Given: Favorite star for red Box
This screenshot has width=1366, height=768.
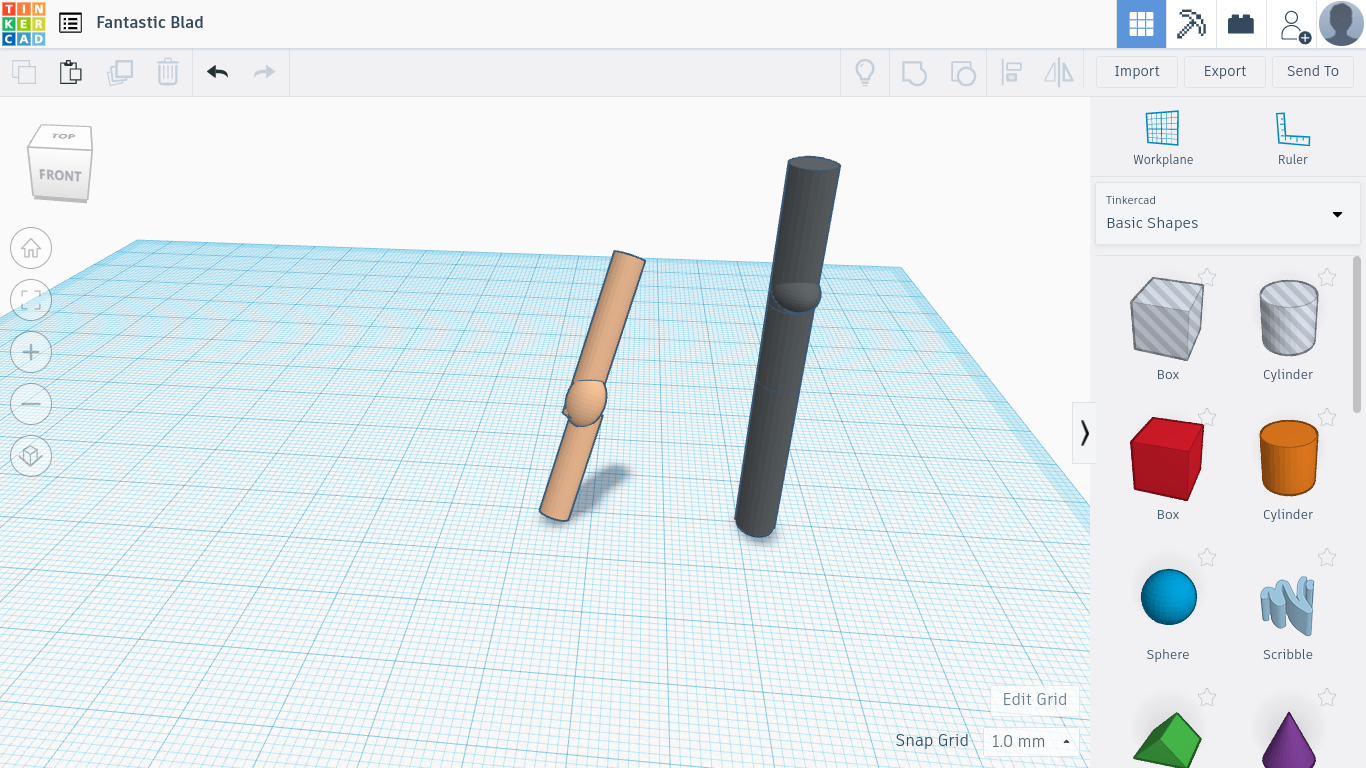Looking at the screenshot, I should click(1207, 417).
